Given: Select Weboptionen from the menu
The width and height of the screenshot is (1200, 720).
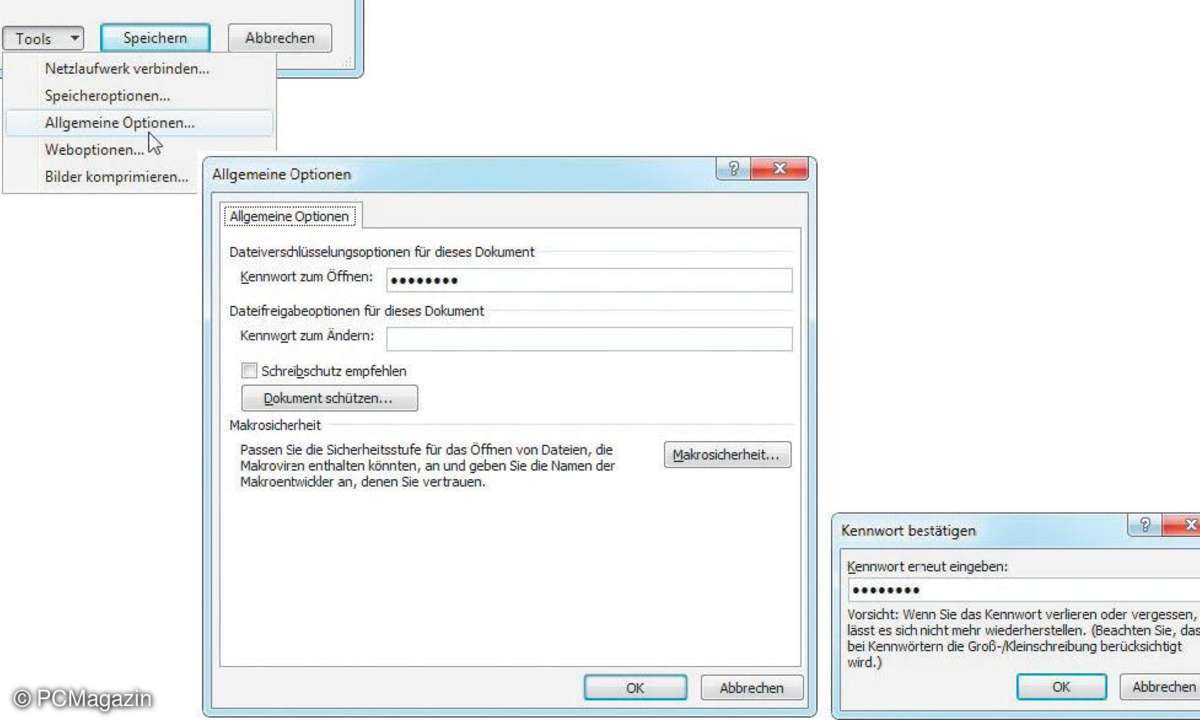Looking at the screenshot, I should (94, 150).
